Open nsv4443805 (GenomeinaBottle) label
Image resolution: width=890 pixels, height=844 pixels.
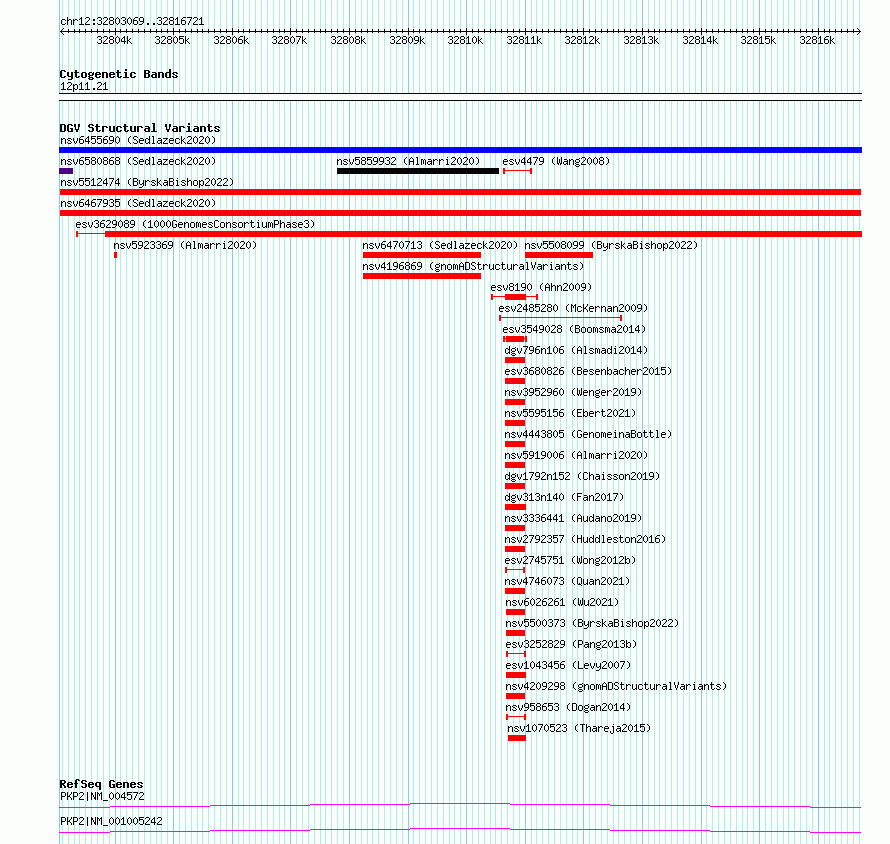[x=588, y=434]
